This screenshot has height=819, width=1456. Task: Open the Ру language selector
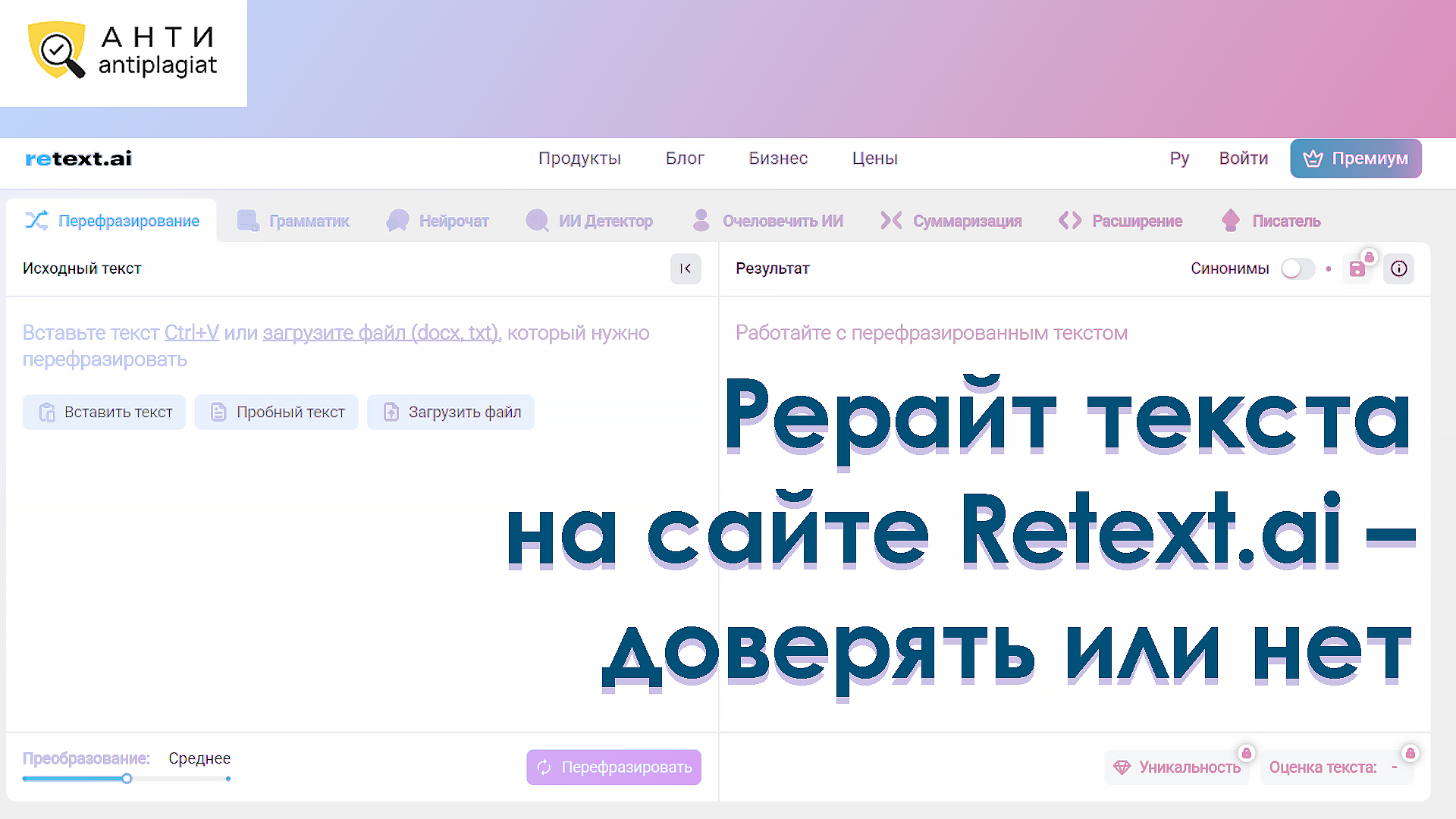pyautogui.click(x=1179, y=158)
